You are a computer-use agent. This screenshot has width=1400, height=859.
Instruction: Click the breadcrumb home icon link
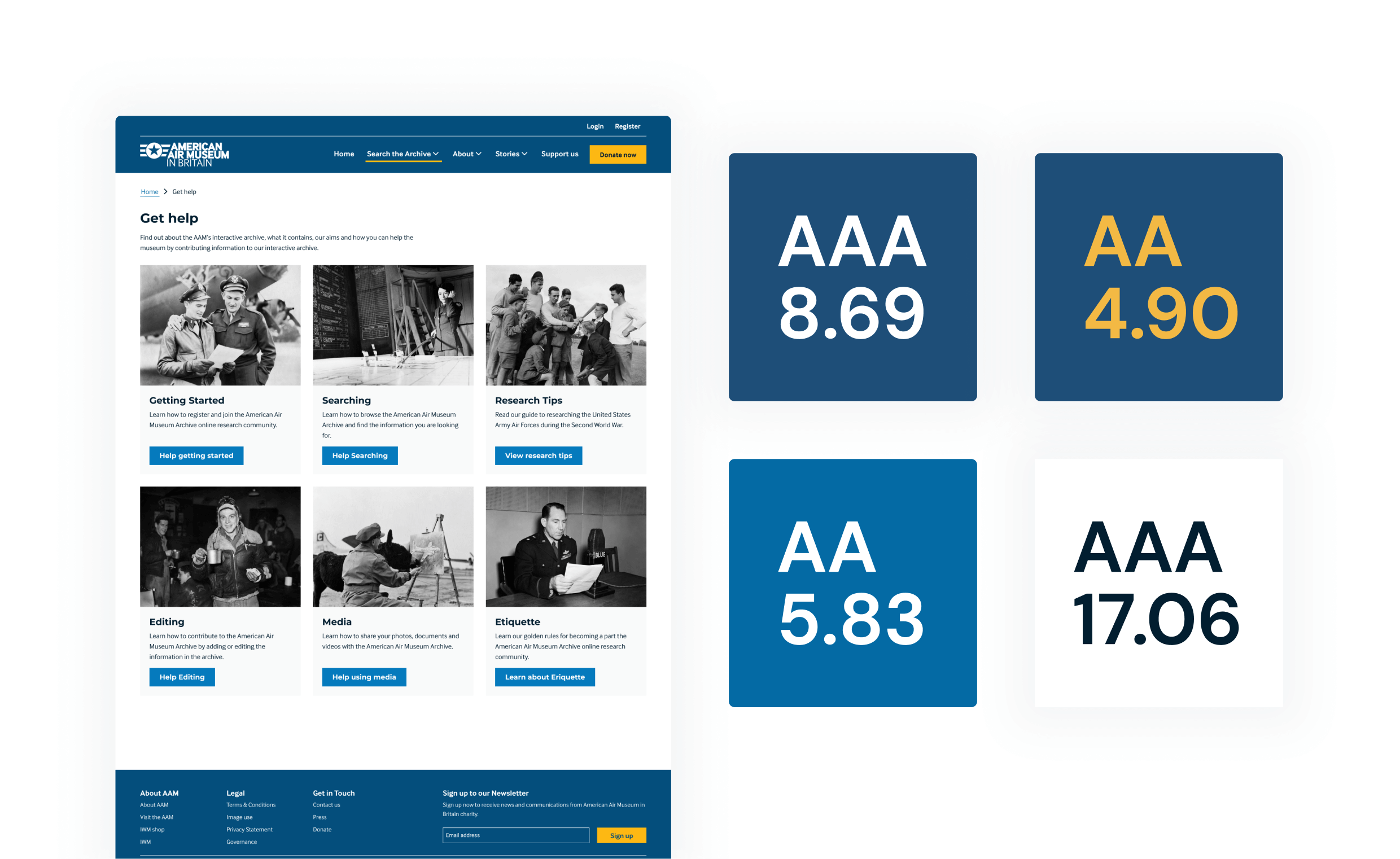(x=149, y=190)
